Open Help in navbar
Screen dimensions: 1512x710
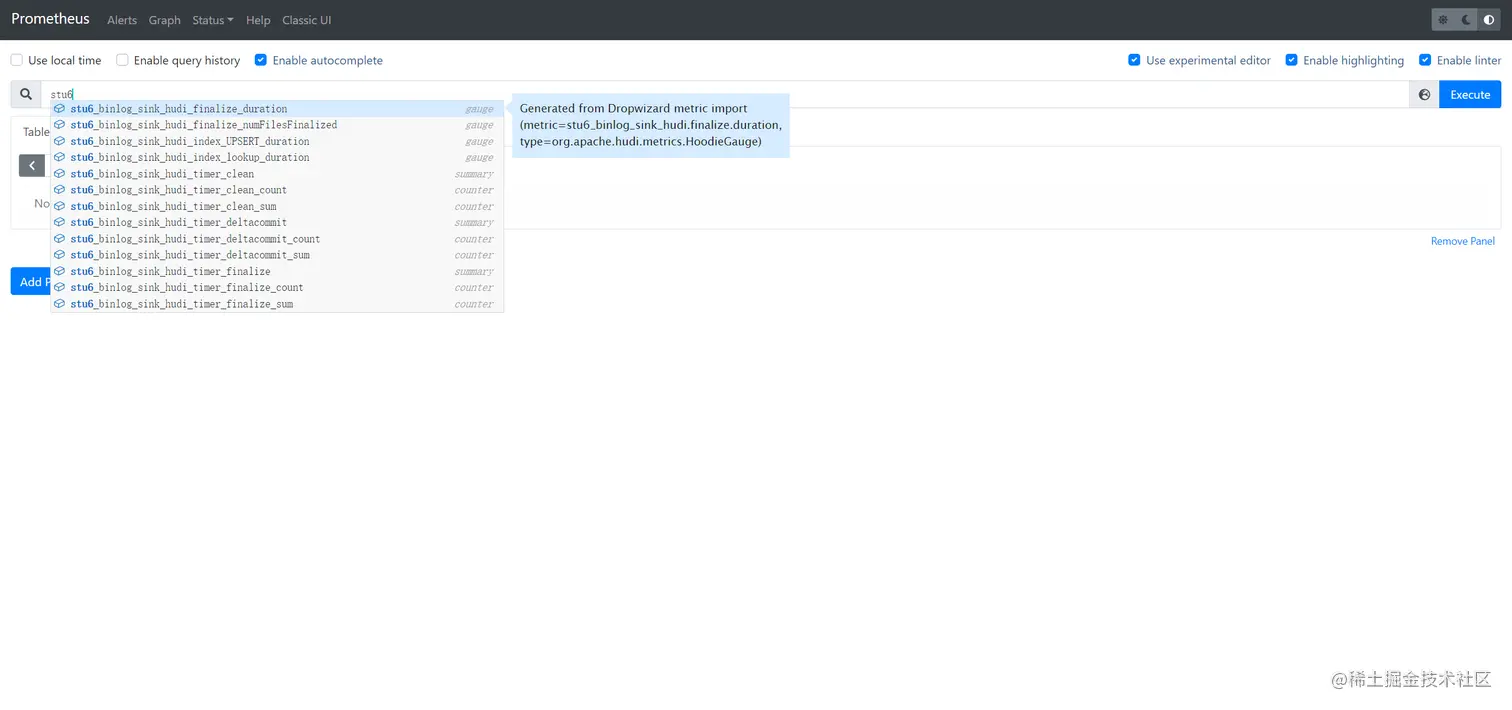[258, 20]
